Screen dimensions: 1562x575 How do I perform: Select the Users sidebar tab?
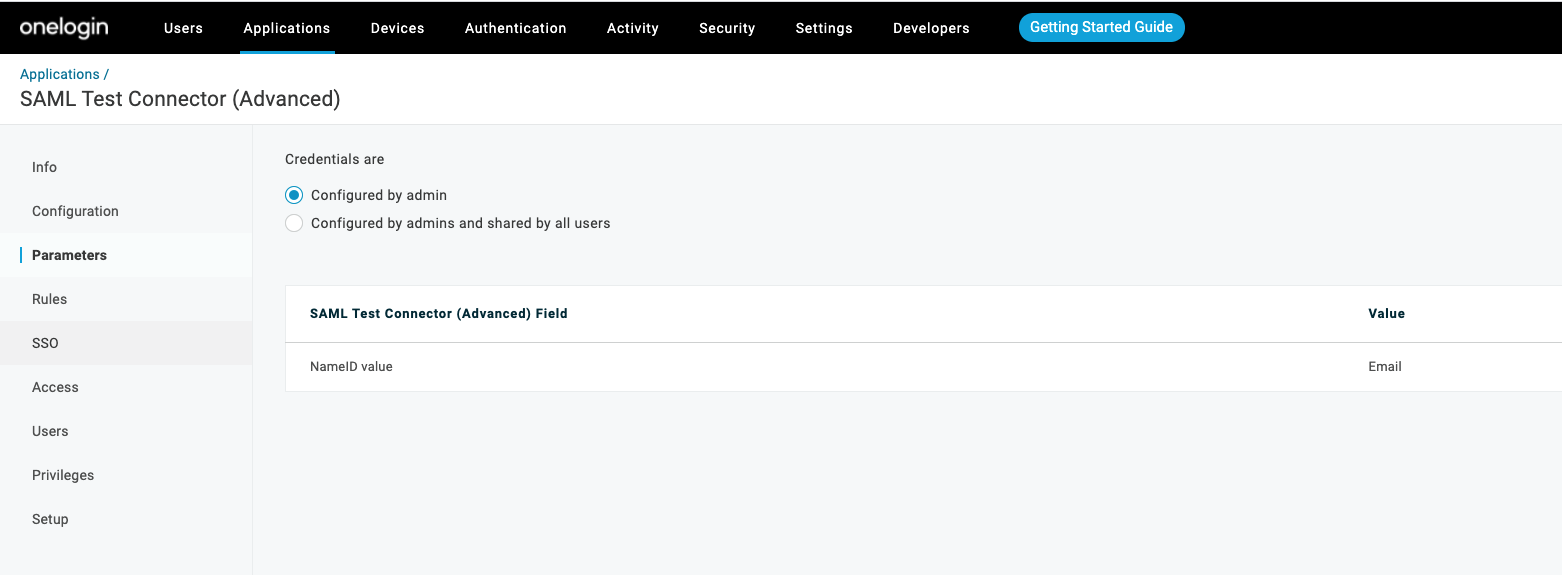point(126,431)
